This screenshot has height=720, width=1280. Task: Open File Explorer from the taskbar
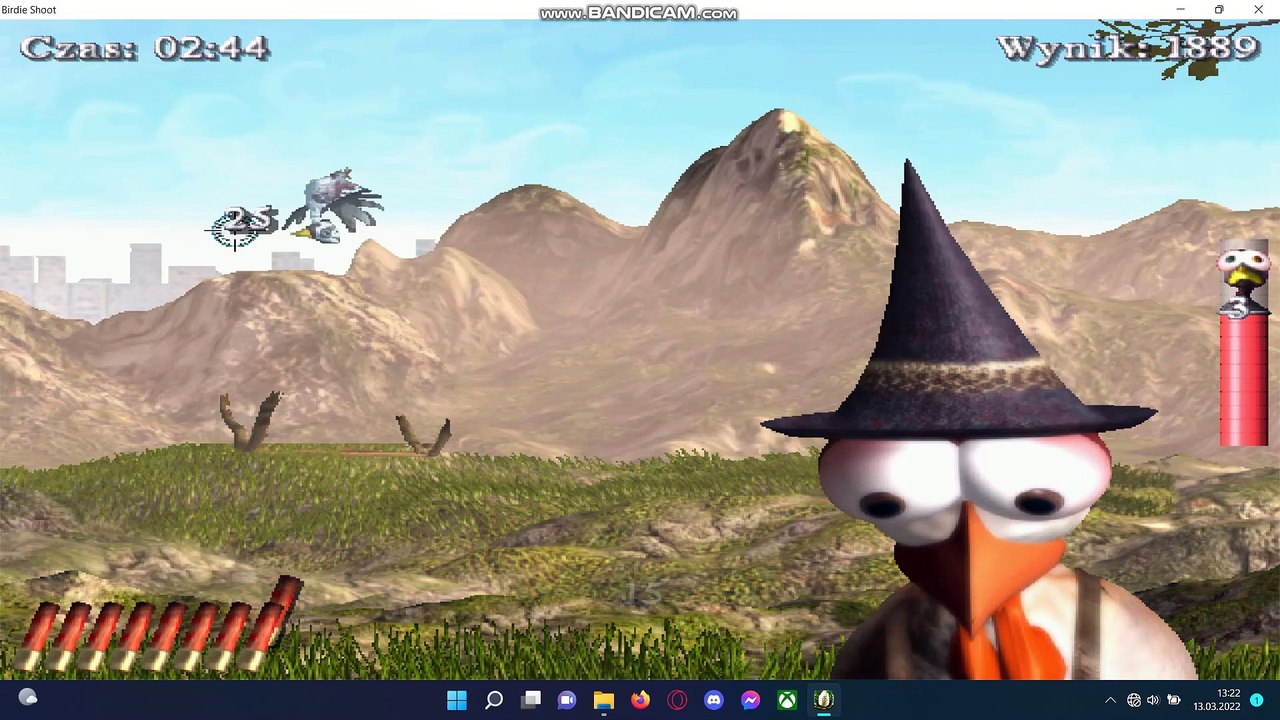click(x=604, y=700)
